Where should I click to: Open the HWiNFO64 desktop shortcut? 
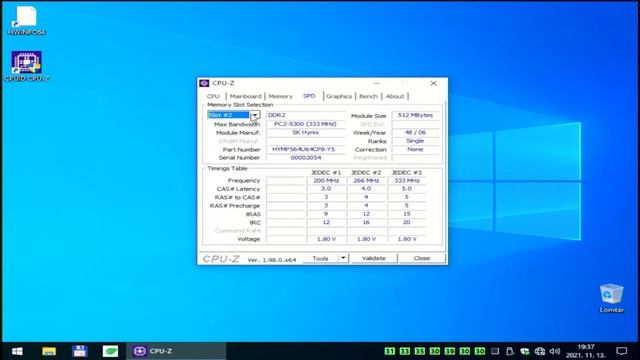27,20
